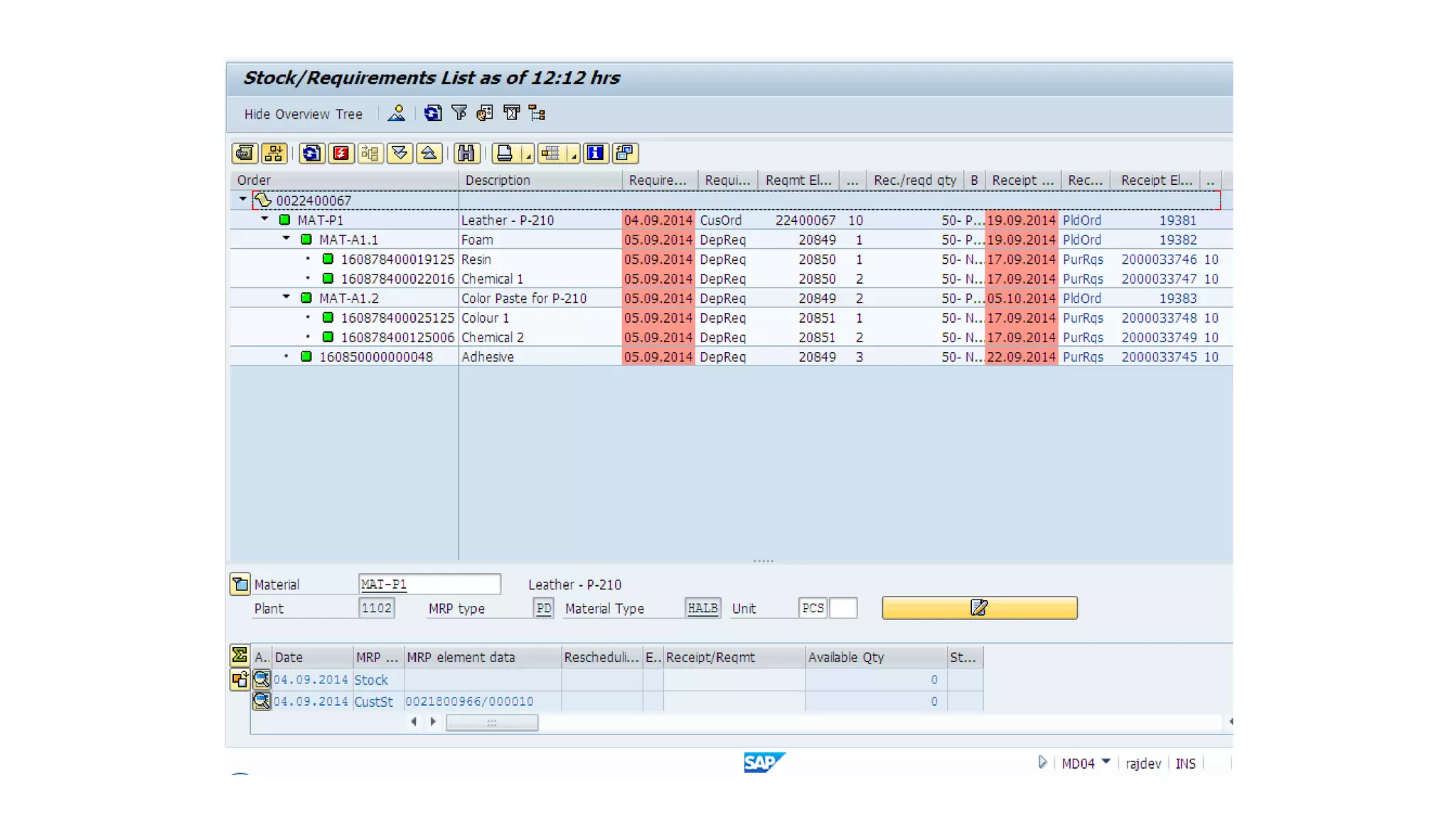This screenshot has height=832, width=1456.
Task: Open details icon for CustSt row
Action: pos(262,701)
